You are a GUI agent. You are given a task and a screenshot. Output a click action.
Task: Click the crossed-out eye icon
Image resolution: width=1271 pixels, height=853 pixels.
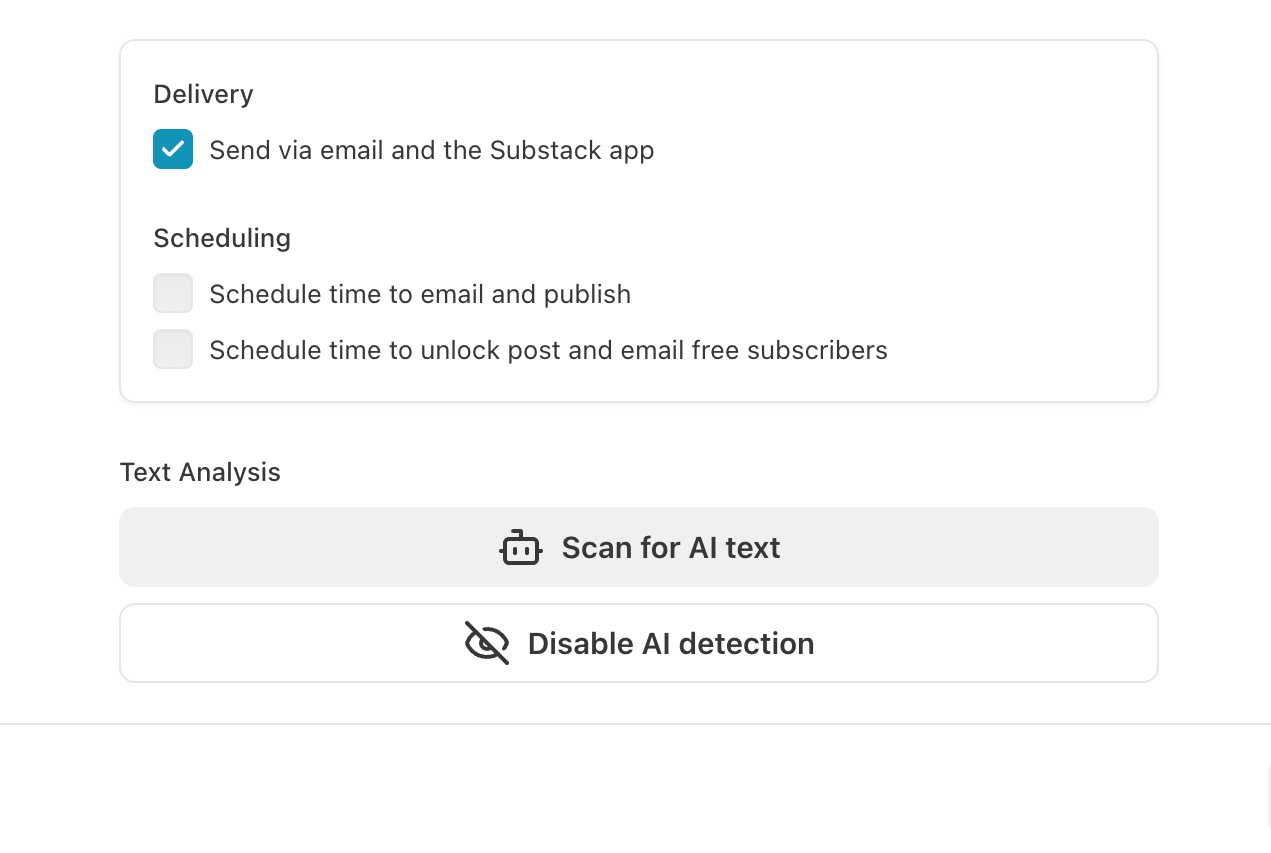[487, 643]
